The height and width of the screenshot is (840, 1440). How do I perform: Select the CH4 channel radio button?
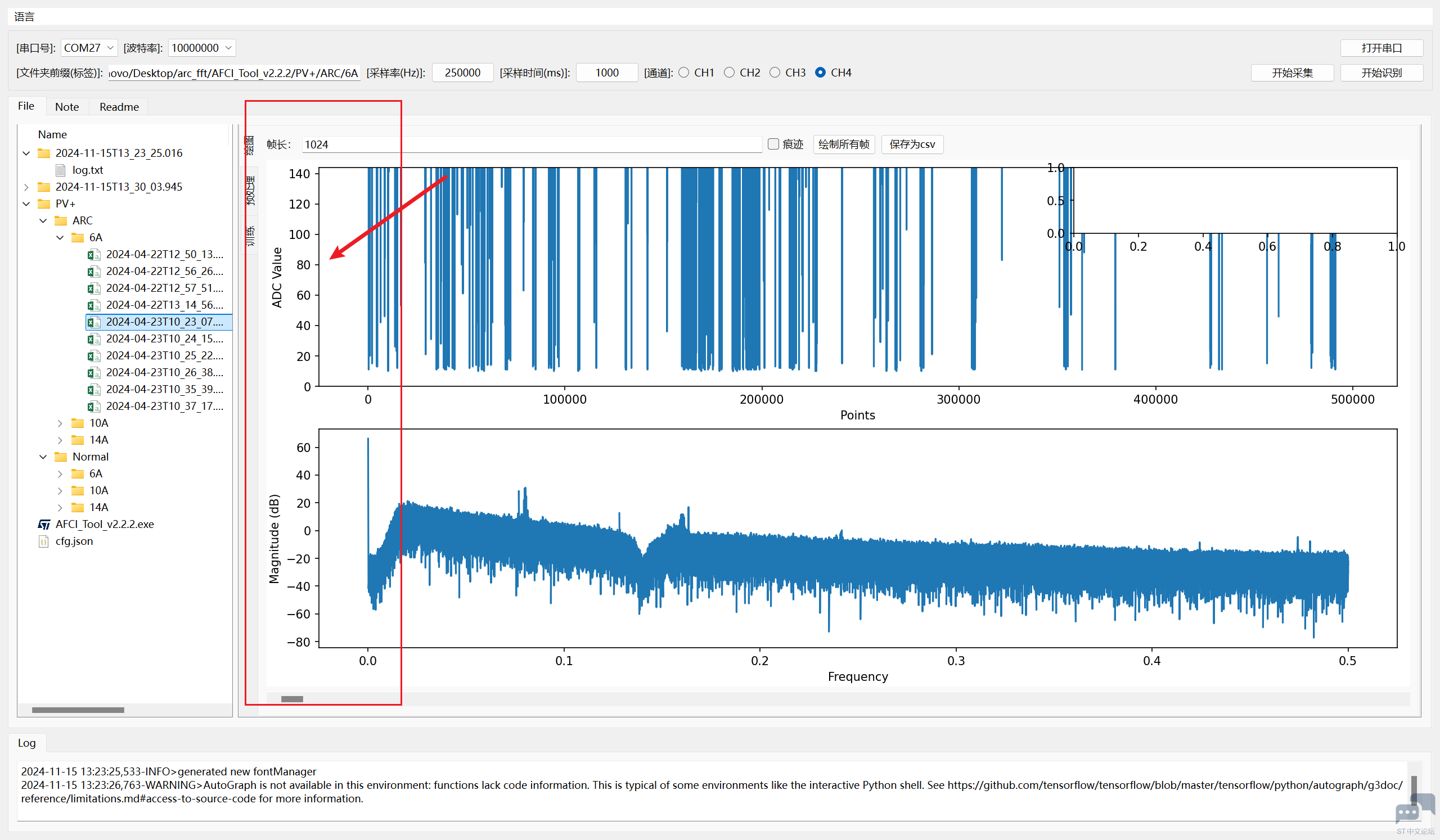821,73
